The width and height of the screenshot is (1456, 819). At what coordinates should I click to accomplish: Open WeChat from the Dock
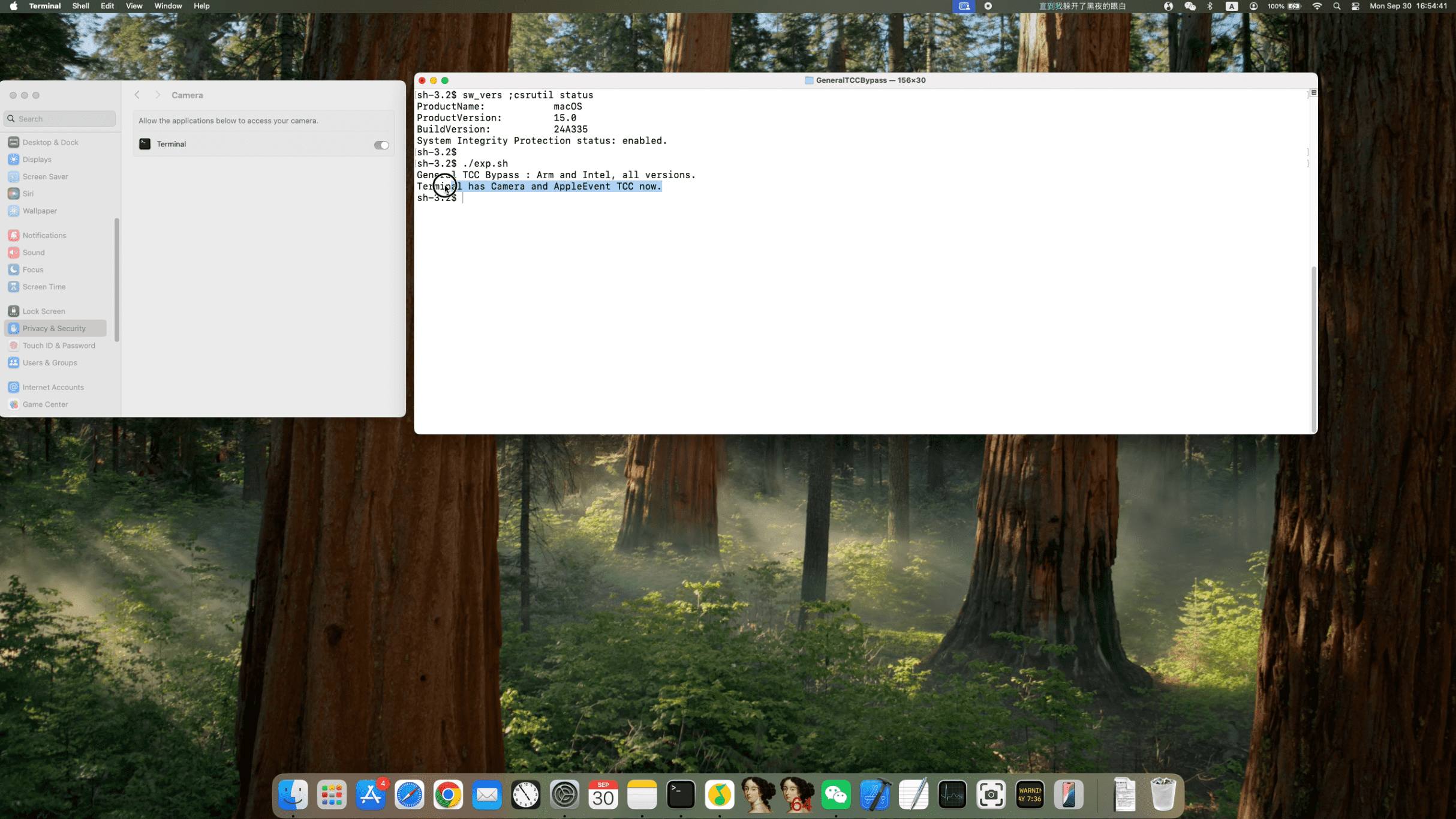pos(836,795)
